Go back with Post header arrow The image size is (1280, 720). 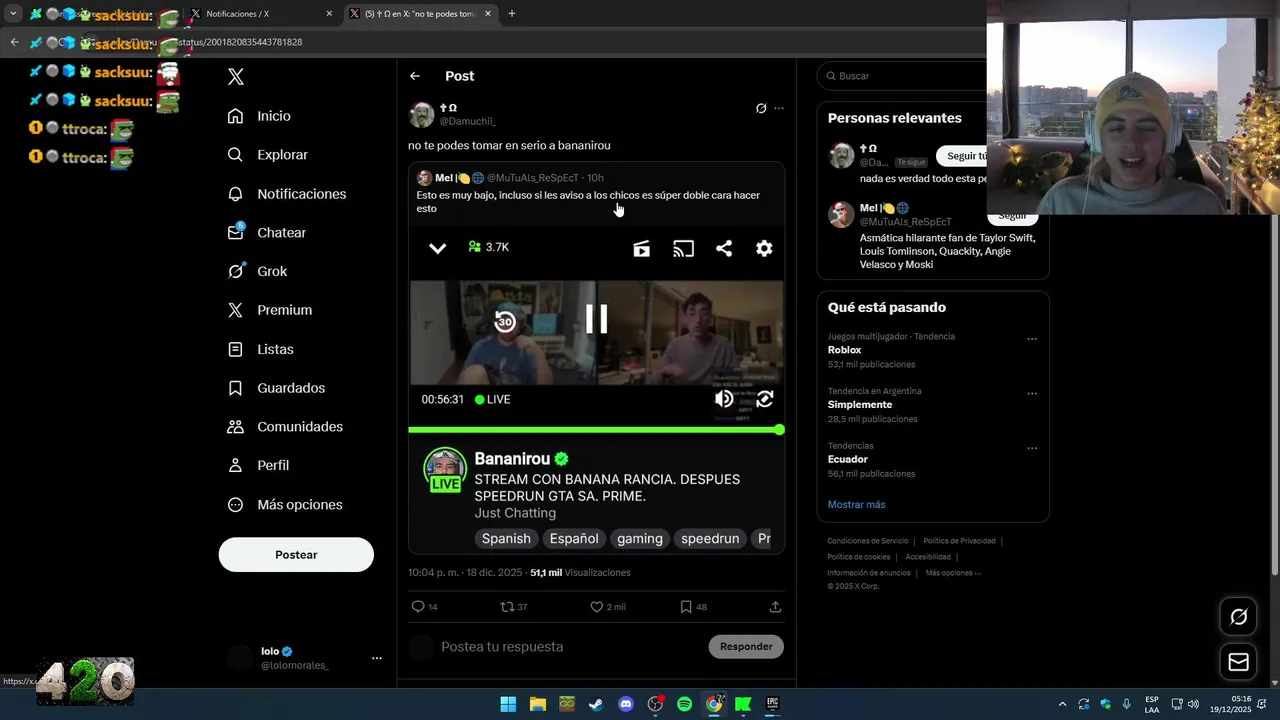point(415,76)
